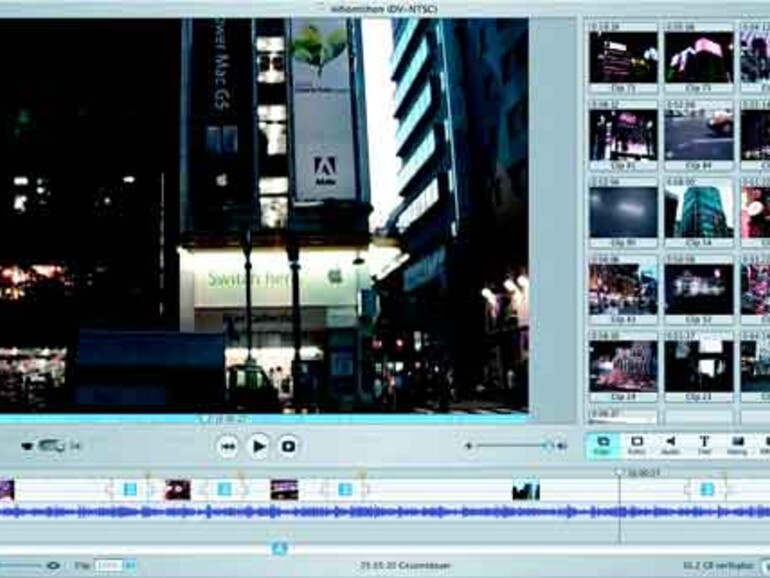Open the Audio pane tab

click(670, 445)
